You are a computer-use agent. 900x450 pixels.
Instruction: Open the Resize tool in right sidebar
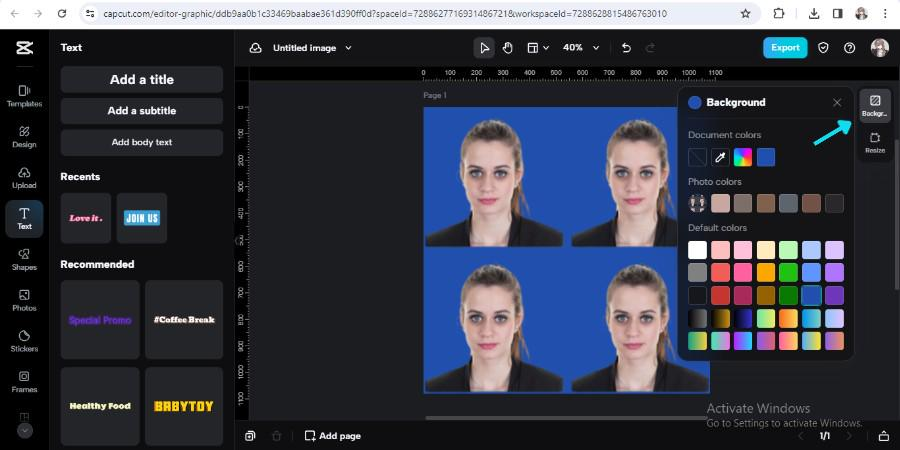coord(875,143)
